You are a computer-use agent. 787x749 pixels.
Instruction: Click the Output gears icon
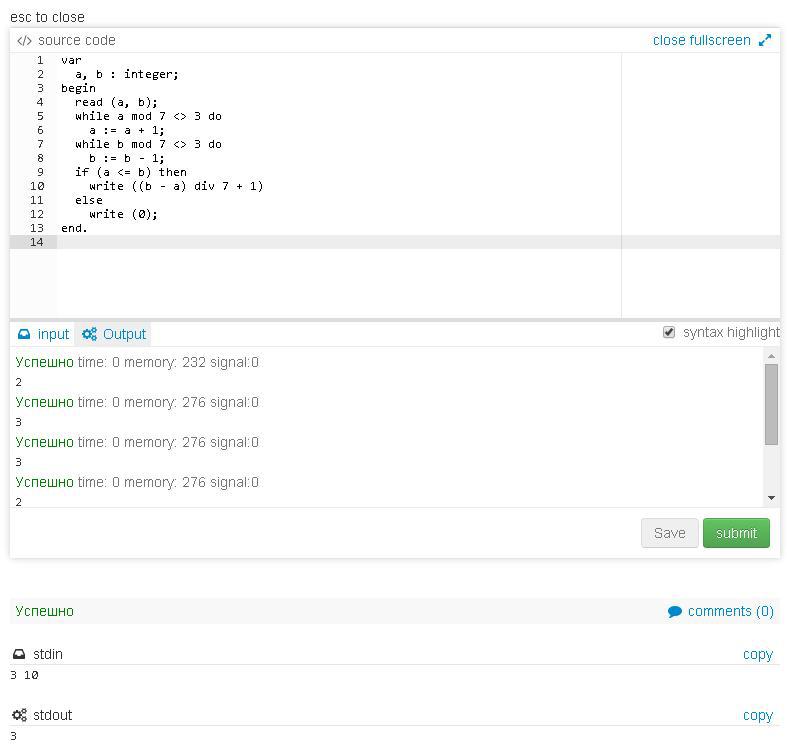tap(90, 334)
